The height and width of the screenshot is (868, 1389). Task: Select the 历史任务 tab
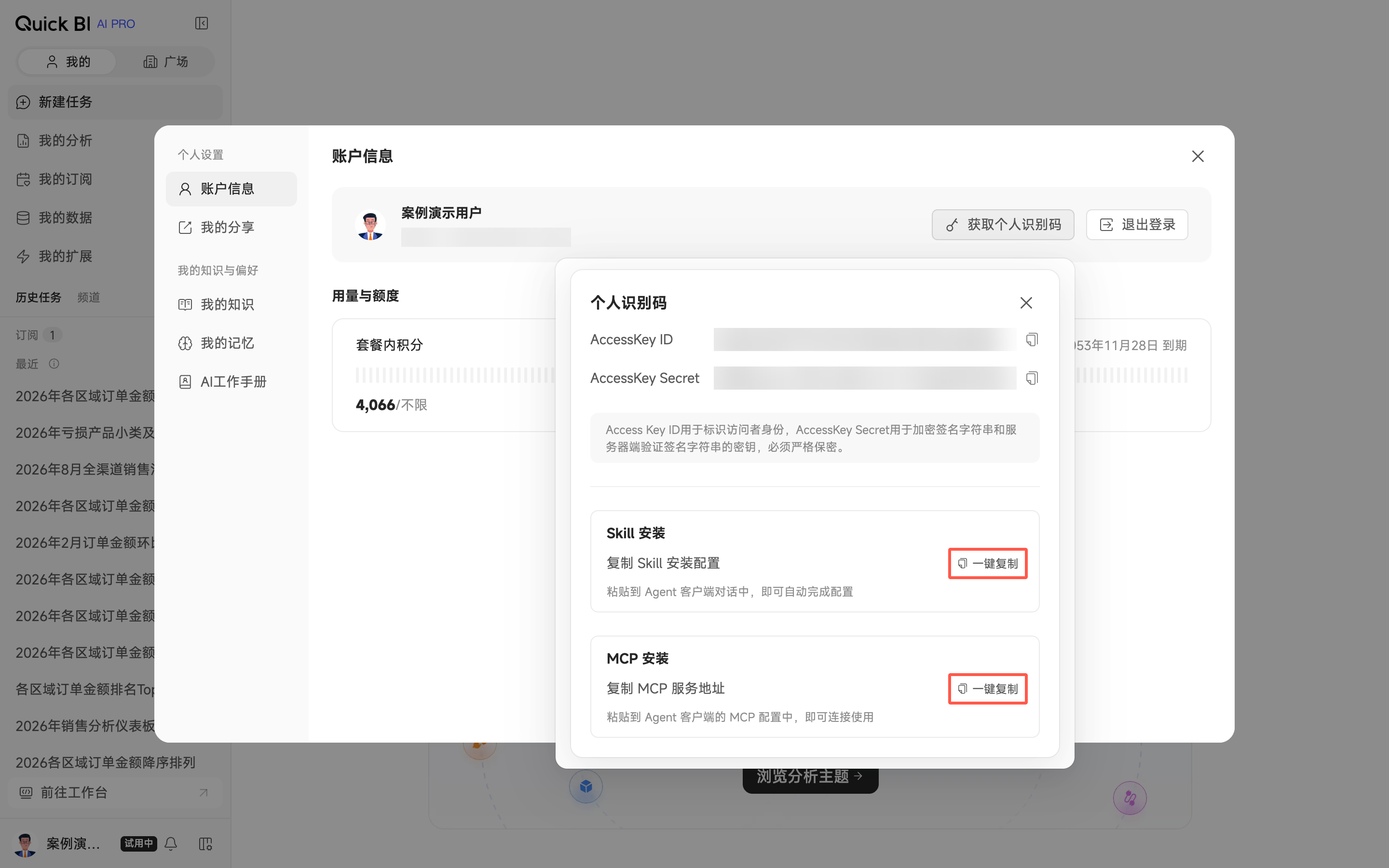(38, 298)
